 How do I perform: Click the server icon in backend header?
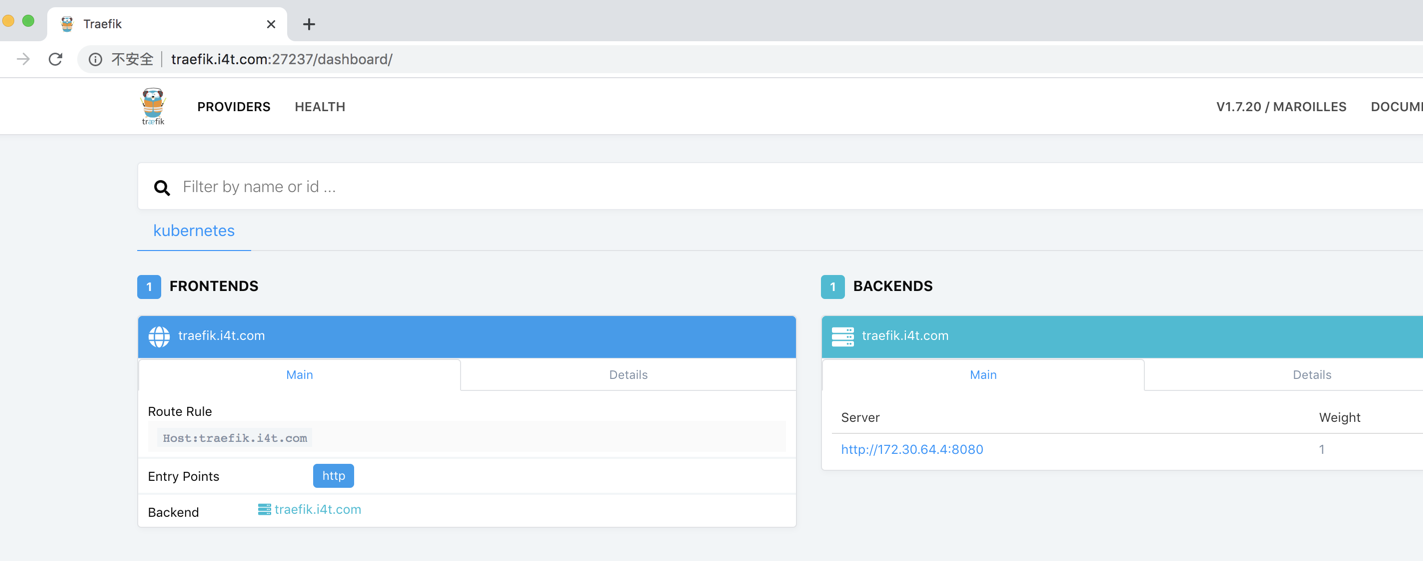coord(842,337)
